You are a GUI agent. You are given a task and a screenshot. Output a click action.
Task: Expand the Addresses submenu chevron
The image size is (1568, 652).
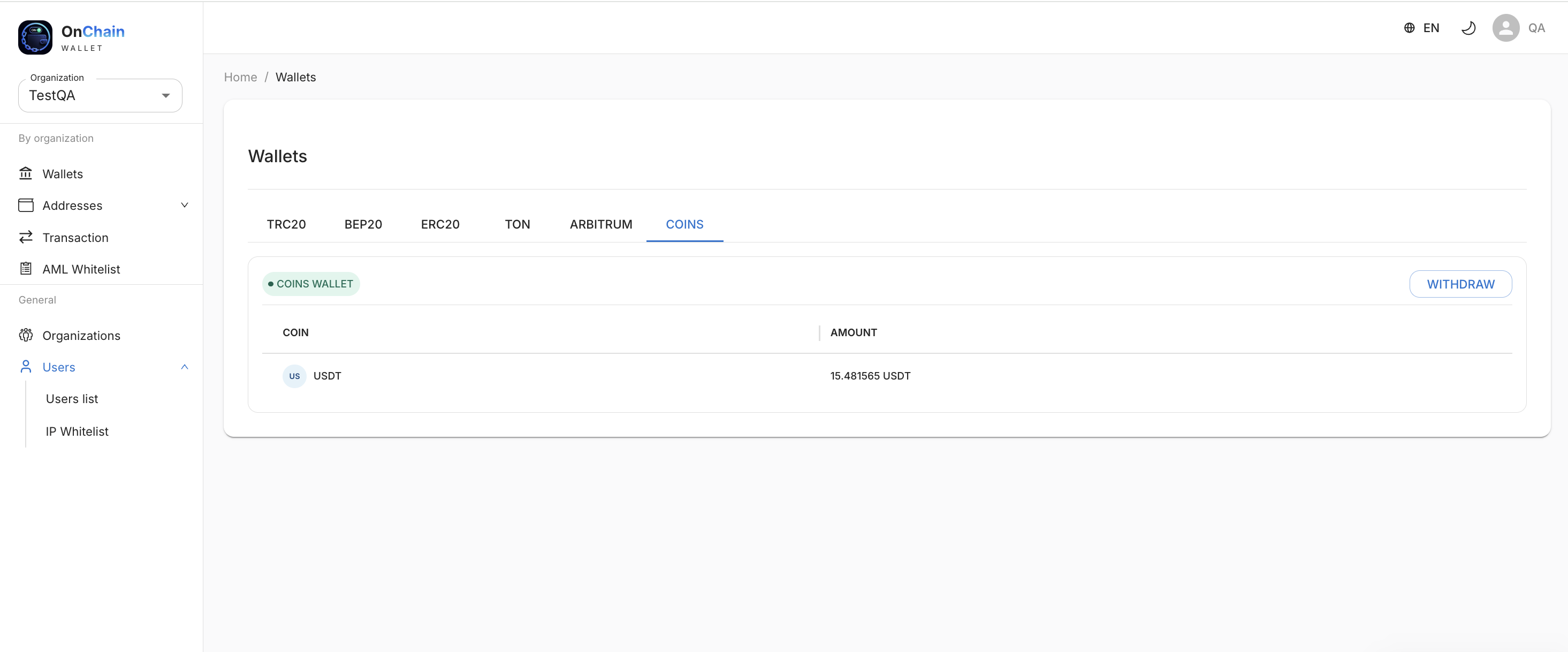pyautogui.click(x=185, y=205)
